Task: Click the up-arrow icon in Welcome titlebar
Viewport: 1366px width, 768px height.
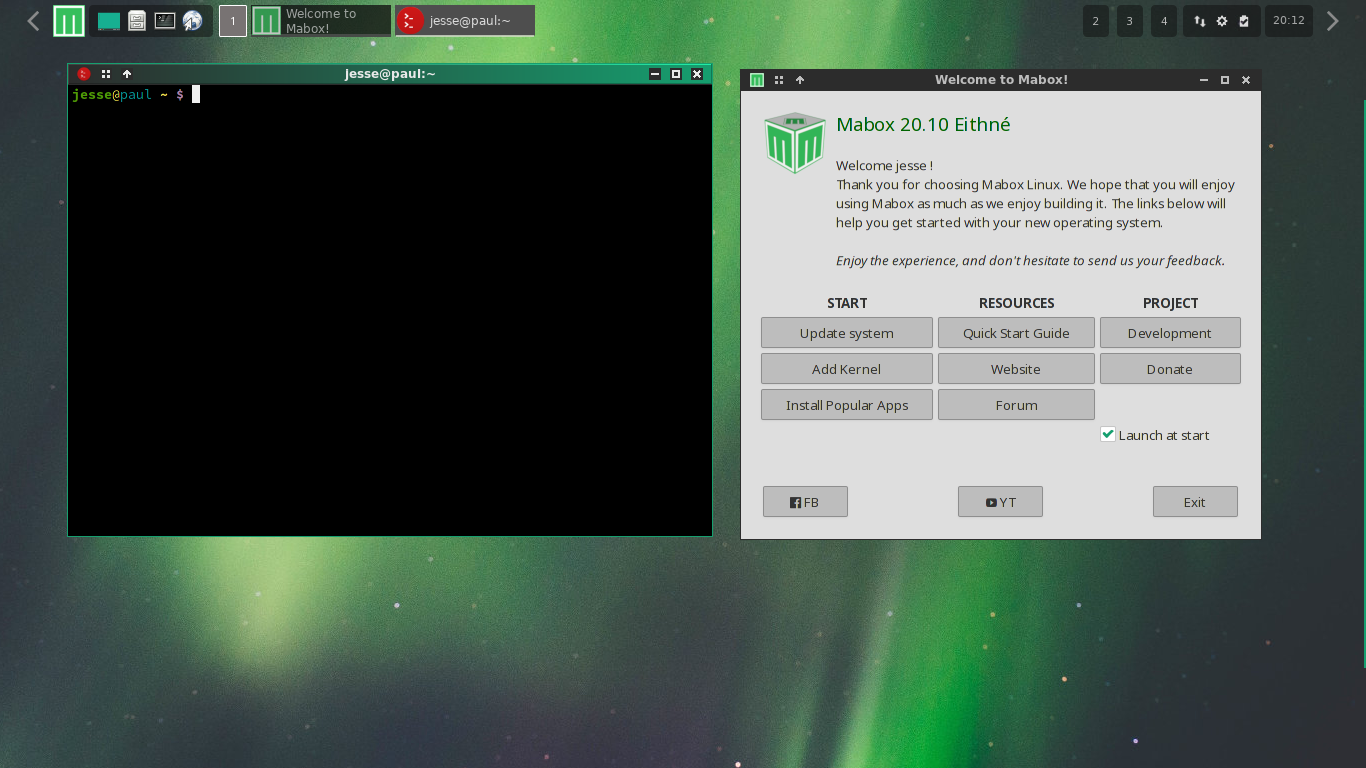Action: coord(800,80)
